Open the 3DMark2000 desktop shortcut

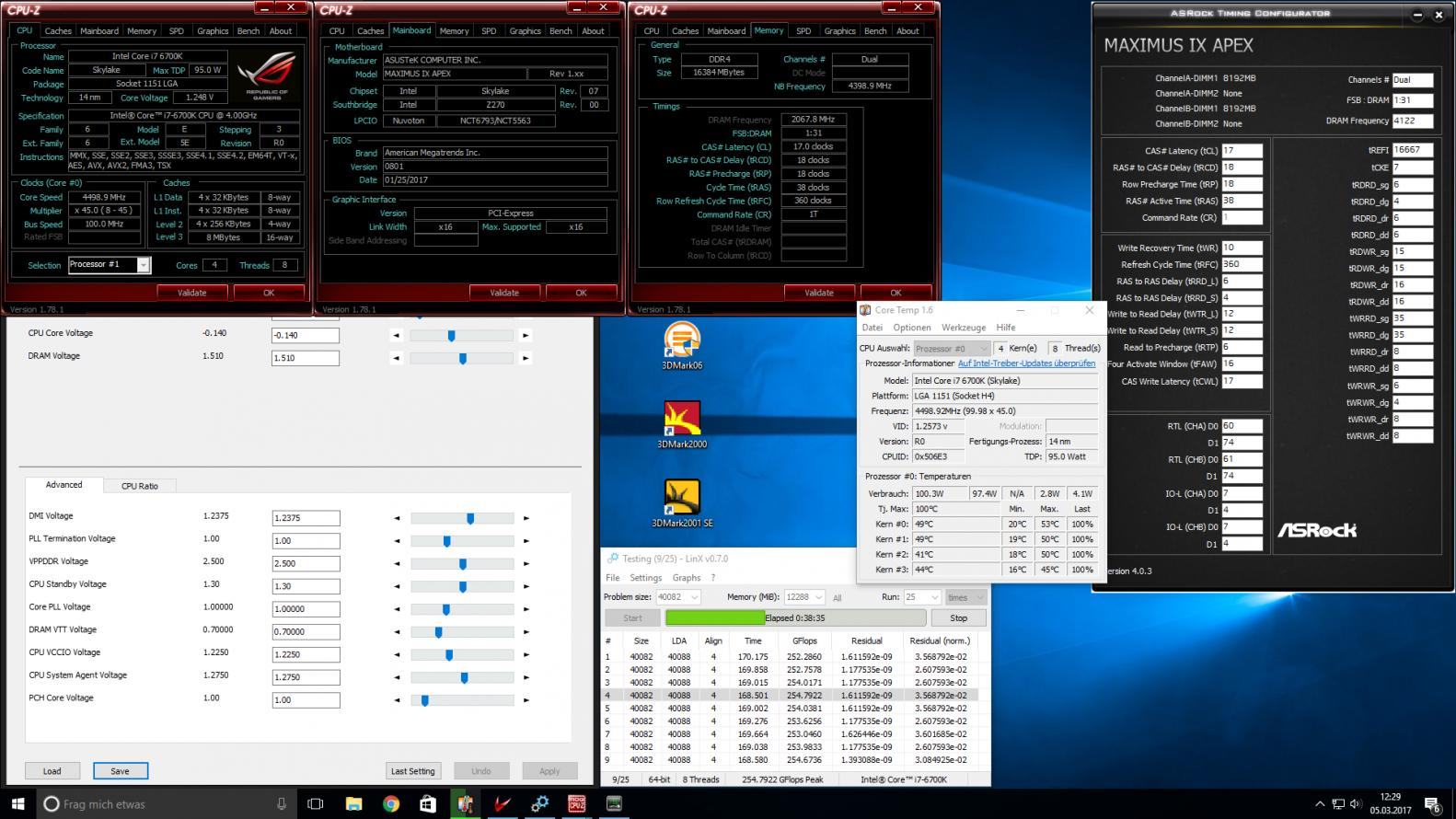point(682,424)
